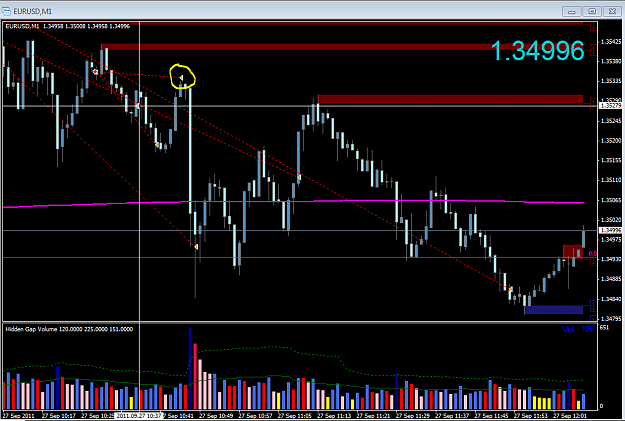Click the 27 Sep 10:17 time axis label

pos(59,415)
